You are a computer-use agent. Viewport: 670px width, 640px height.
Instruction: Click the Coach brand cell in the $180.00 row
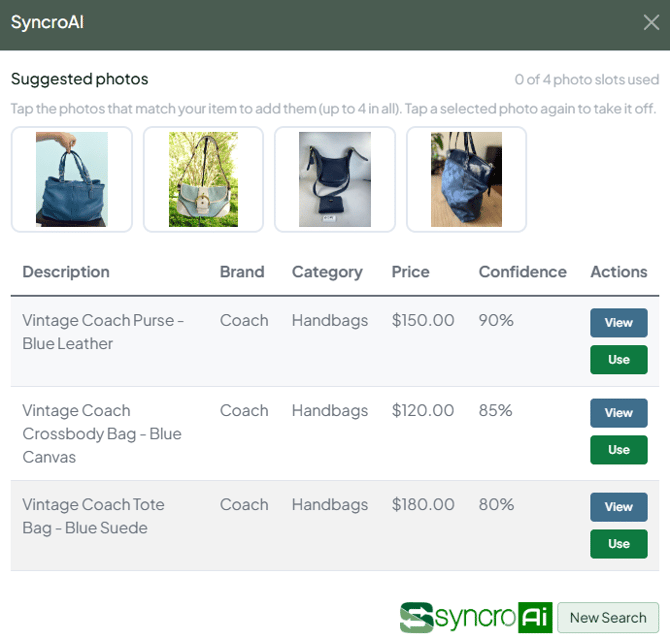pos(244,505)
